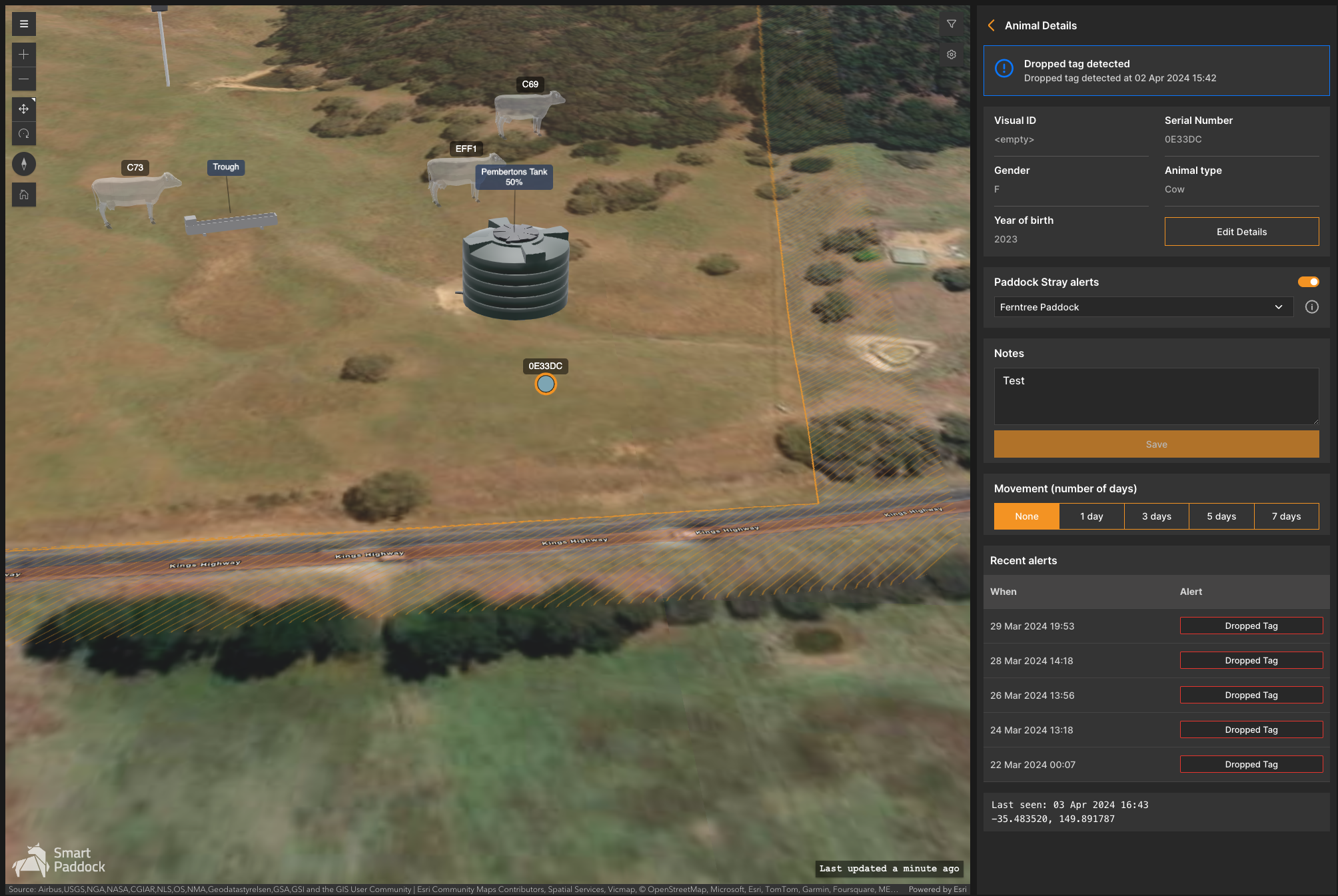Toggle Paddock Stray alerts switch

(x=1308, y=282)
